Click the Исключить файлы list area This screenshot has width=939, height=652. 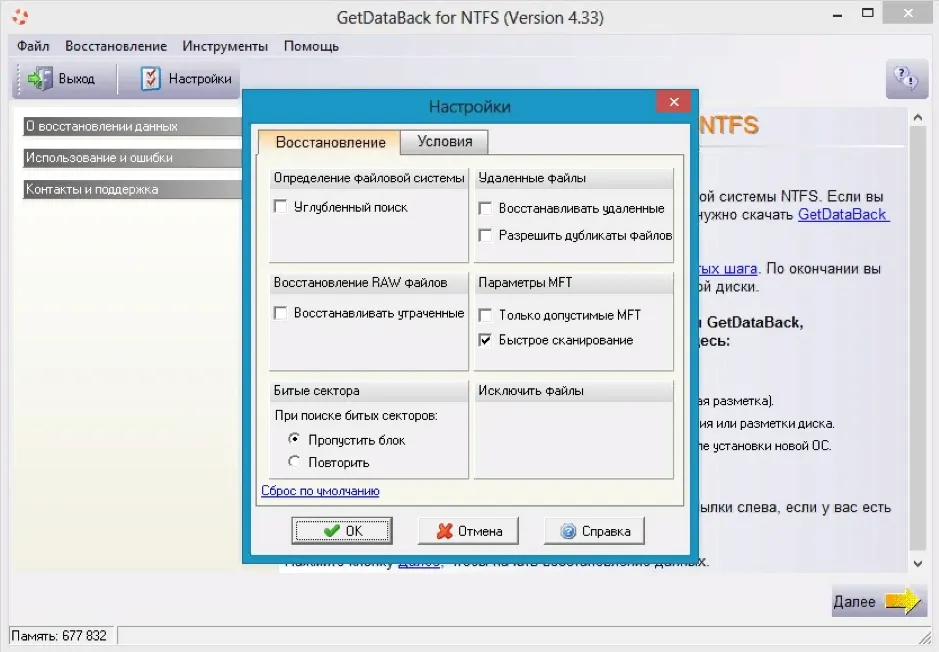(x=574, y=439)
